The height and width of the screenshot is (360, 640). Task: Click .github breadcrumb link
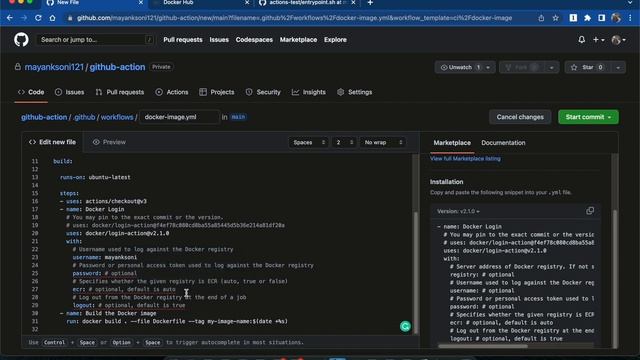[84, 117]
